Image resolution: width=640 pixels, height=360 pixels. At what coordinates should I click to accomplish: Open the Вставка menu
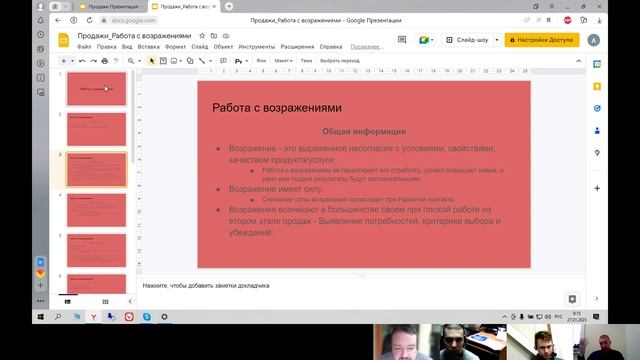click(149, 47)
